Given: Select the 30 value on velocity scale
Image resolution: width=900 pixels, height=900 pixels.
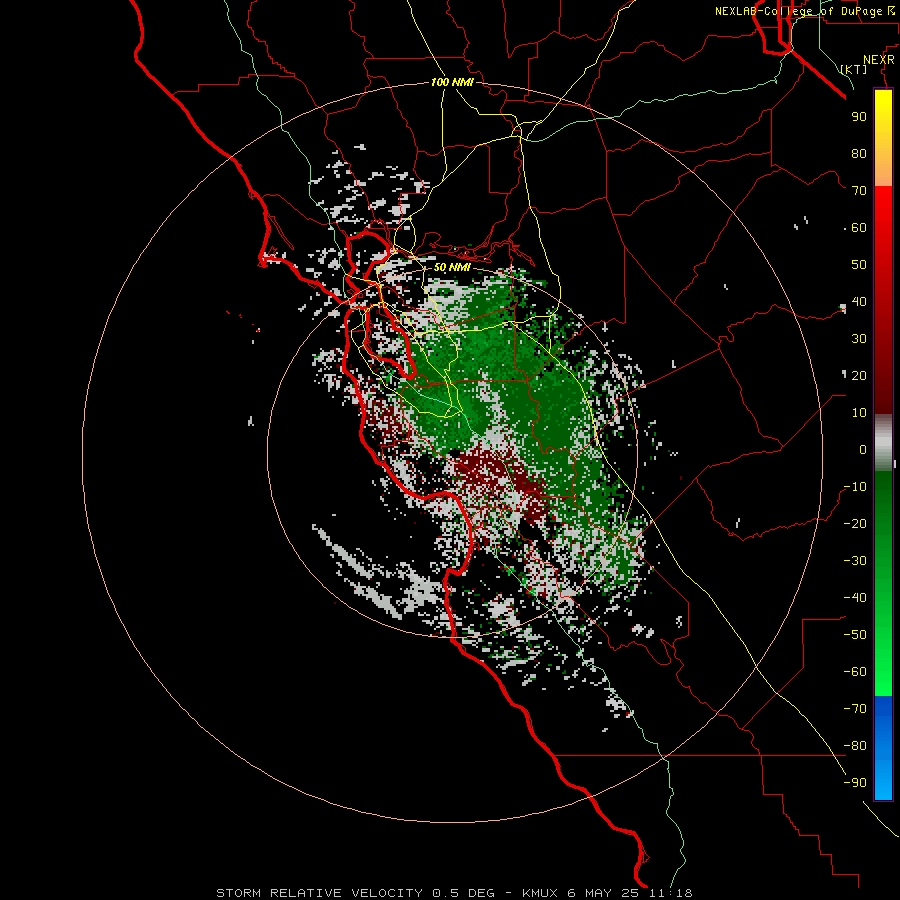Looking at the screenshot, I should (x=859, y=339).
